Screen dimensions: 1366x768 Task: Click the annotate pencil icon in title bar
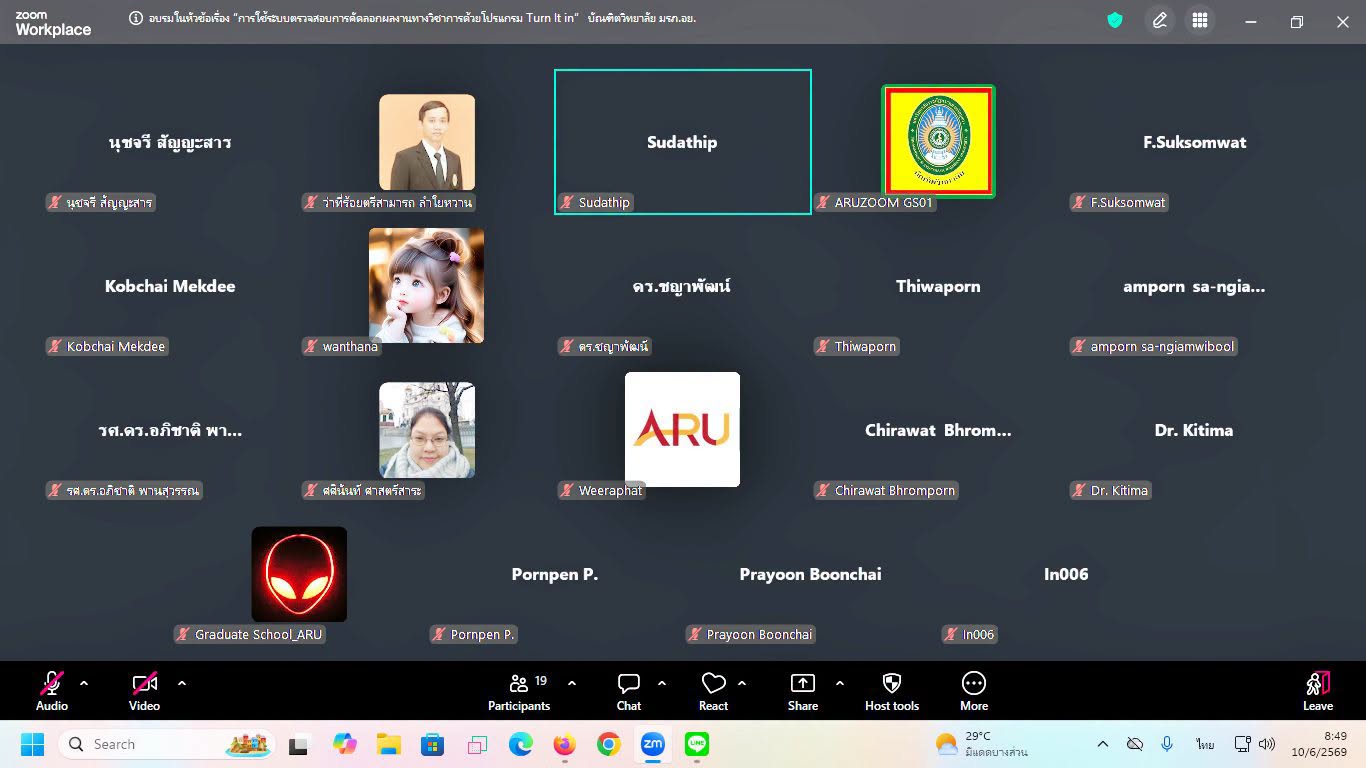[1159, 21]
